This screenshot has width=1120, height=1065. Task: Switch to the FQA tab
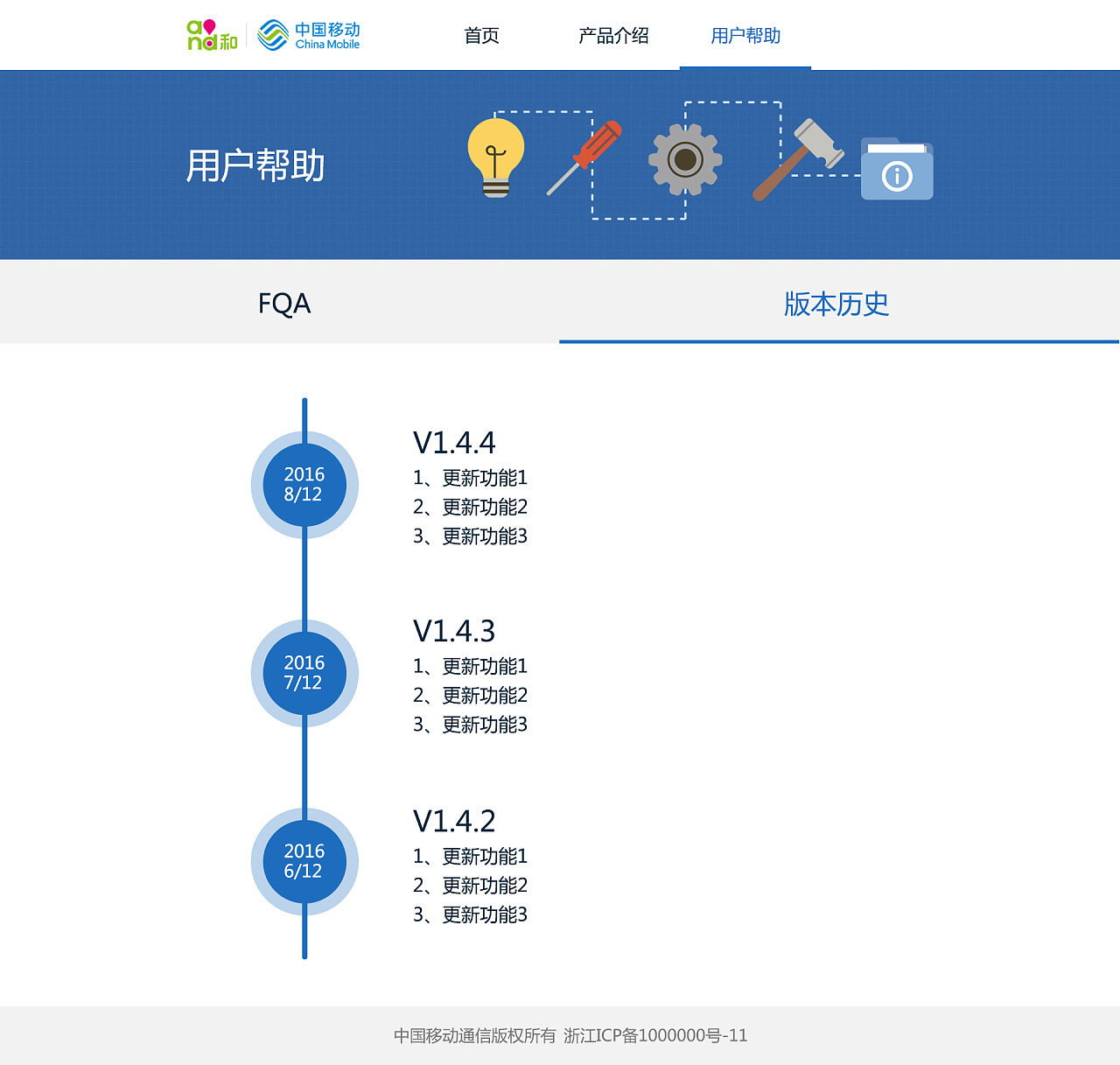(x=282, y=304)
